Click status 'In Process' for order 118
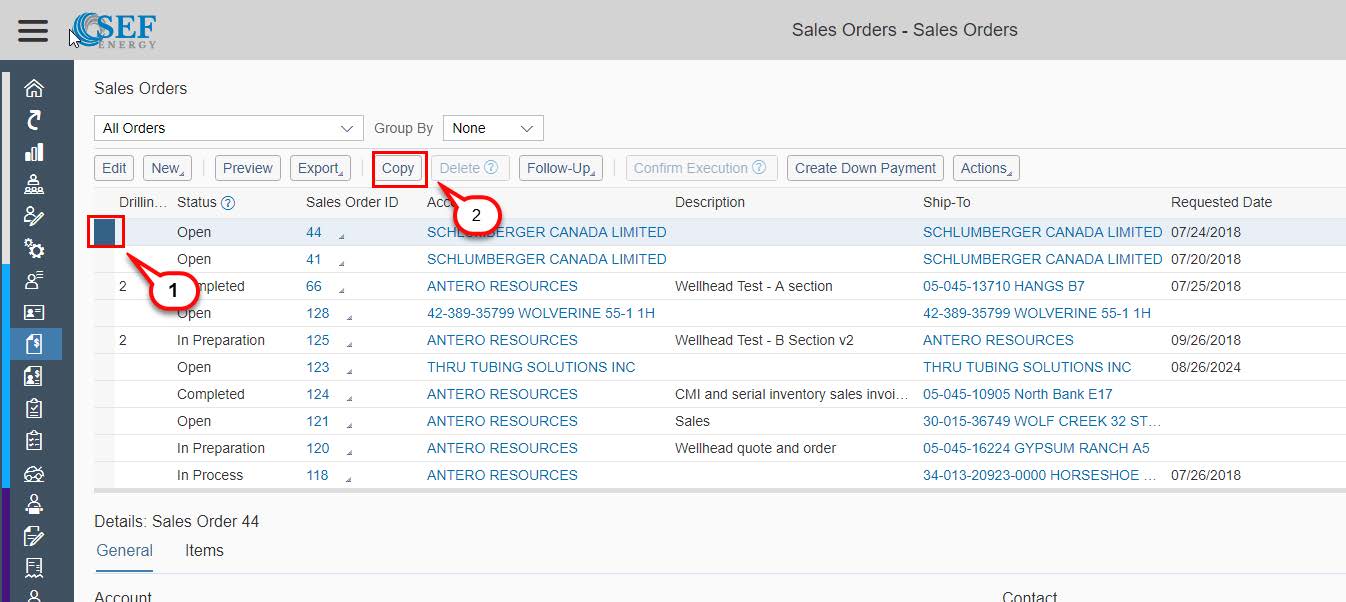This screenshot has width=1346, height=602. coord(210,475)
